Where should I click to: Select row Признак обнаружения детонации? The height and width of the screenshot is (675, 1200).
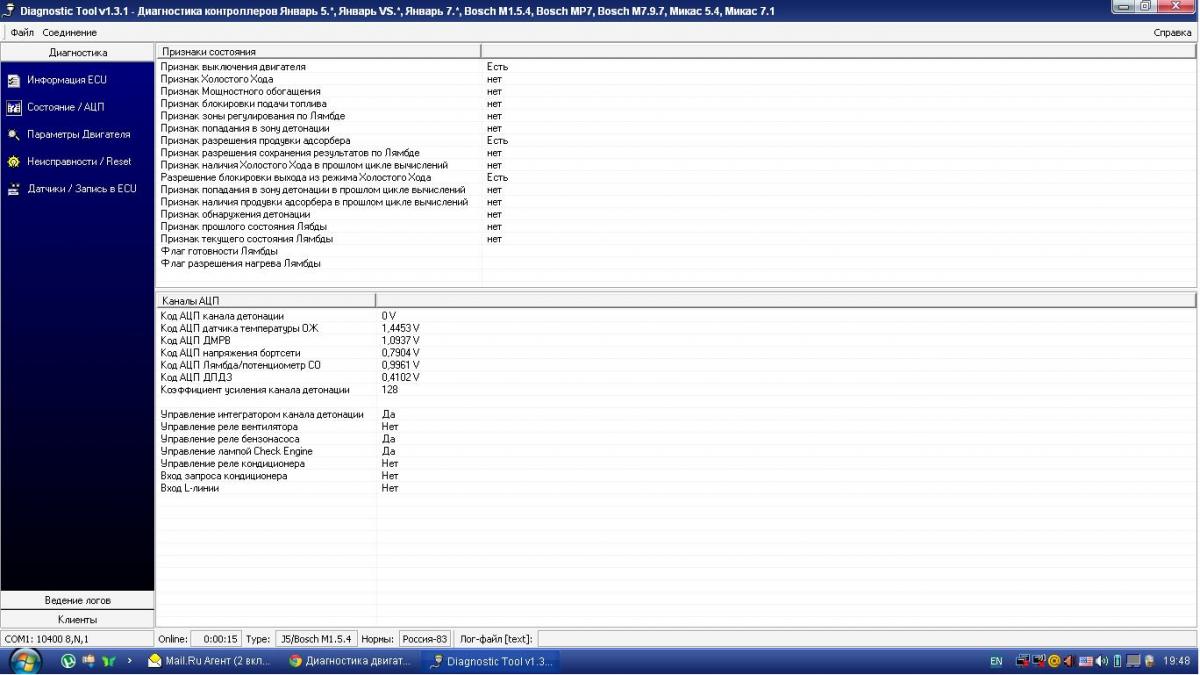point(676,214)
